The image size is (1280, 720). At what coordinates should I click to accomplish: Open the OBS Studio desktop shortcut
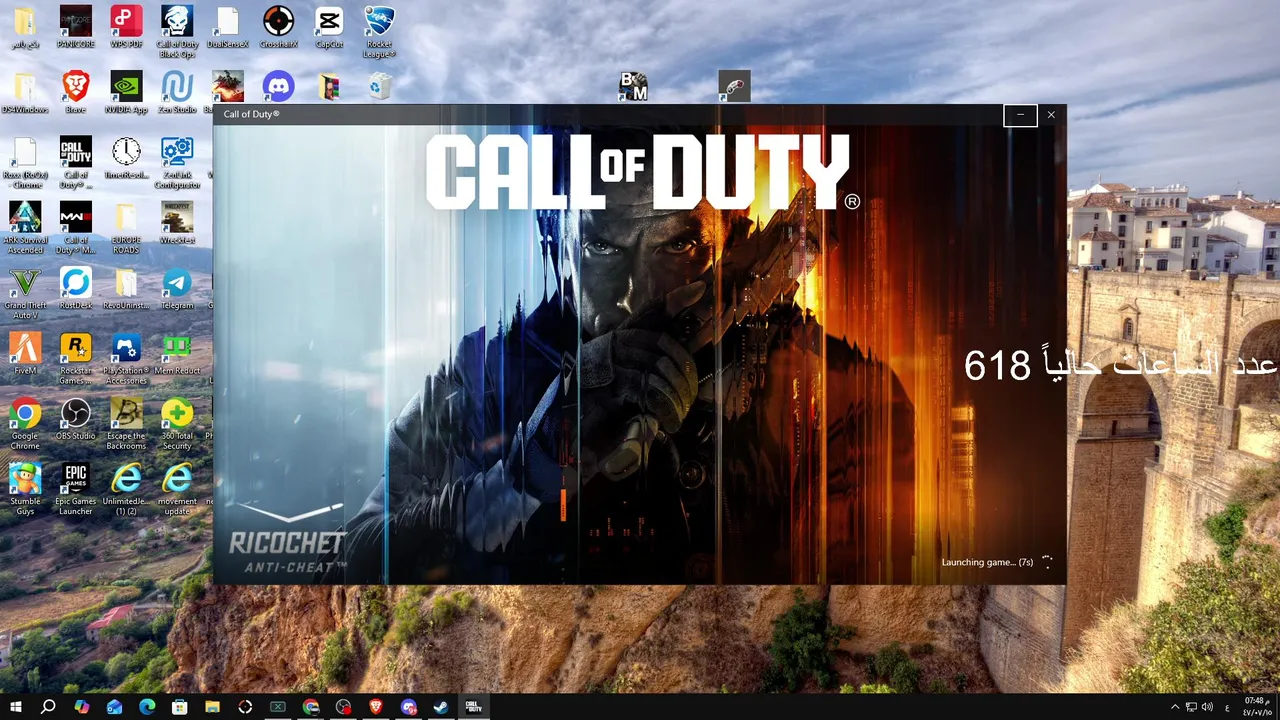(x=76, y=418)
